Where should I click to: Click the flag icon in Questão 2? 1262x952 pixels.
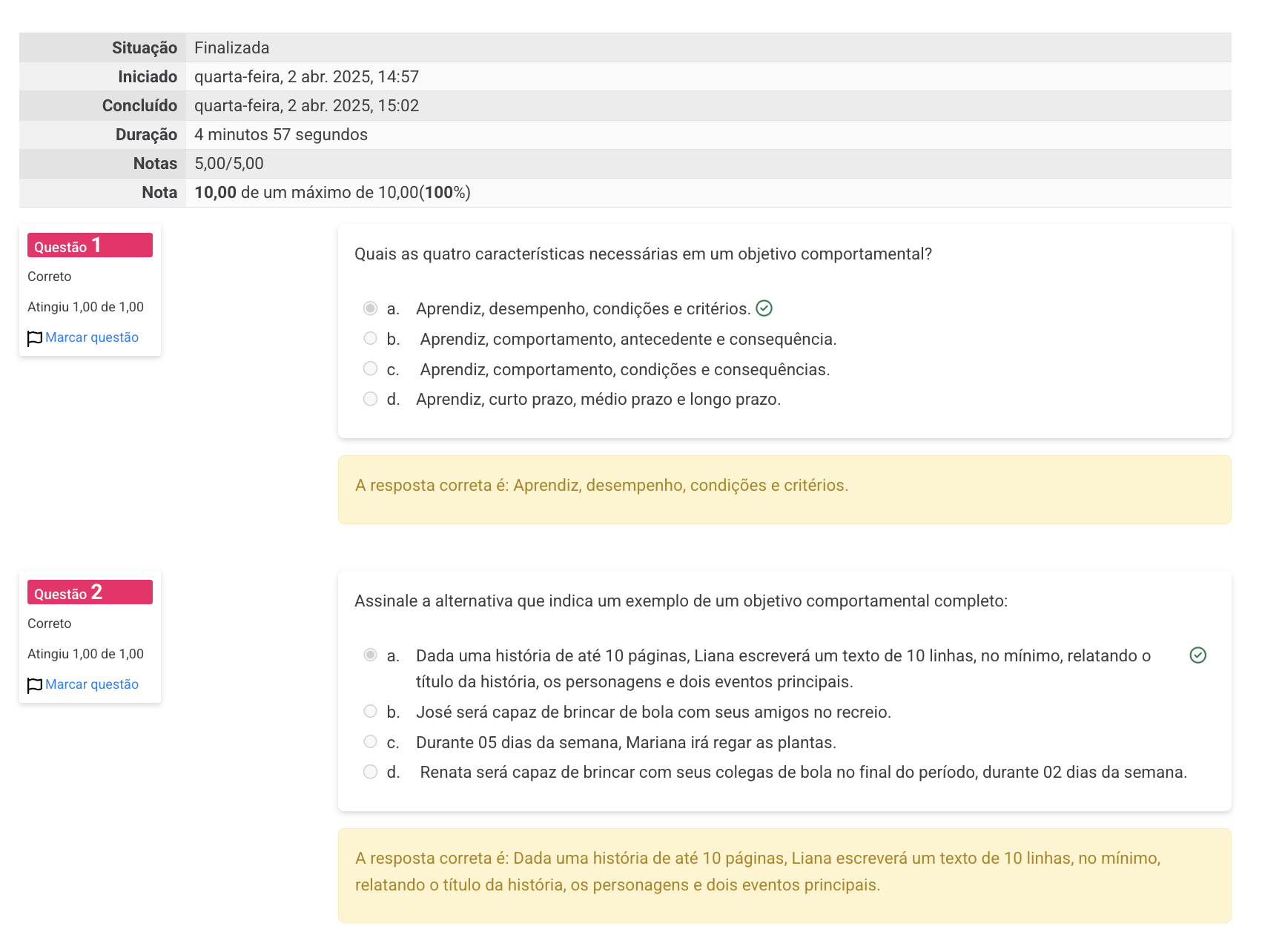tap(34, 686)
